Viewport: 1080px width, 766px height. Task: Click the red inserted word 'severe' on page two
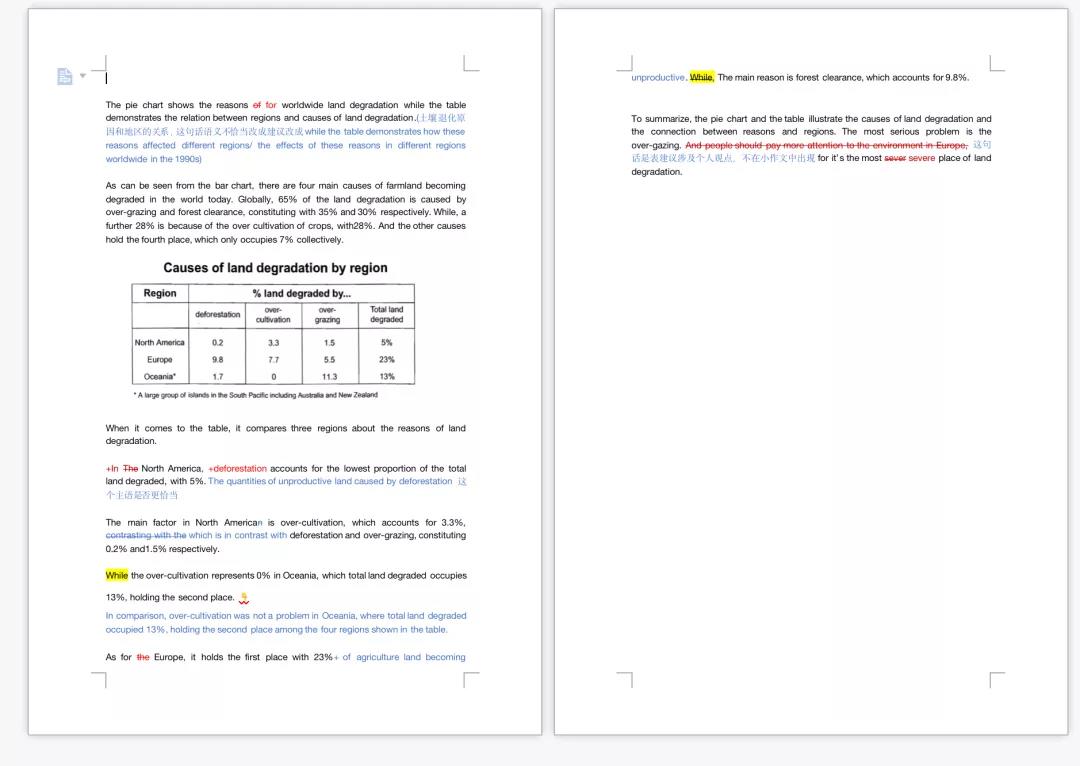point(921,158)
